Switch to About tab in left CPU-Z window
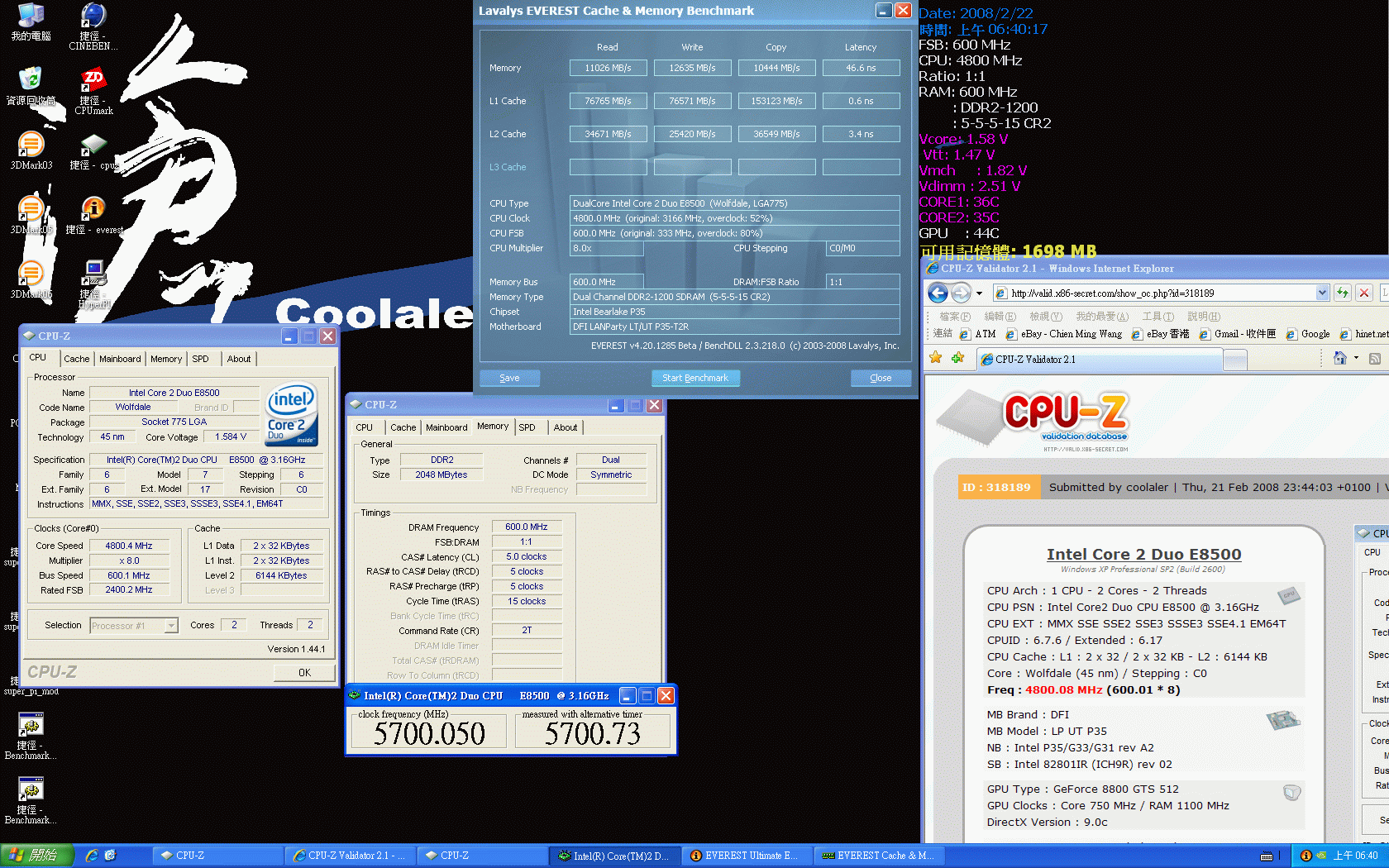 tap(239, 359)
